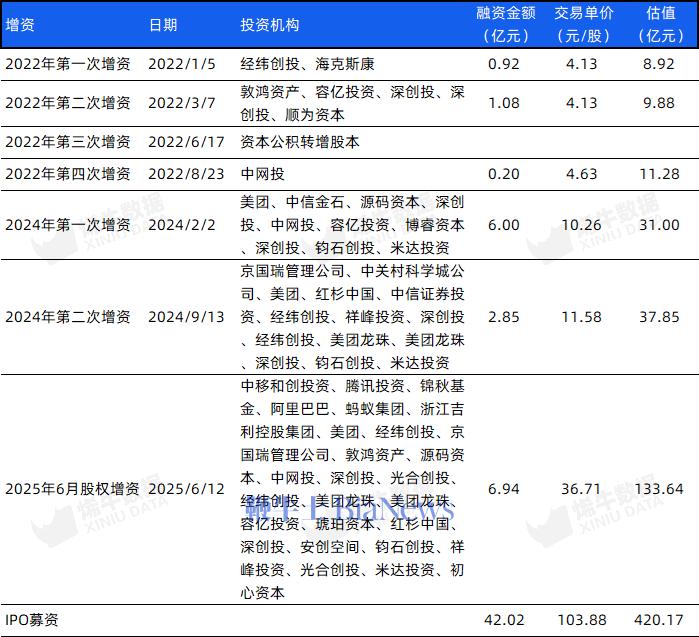The image size is (699, 637).
Task: Click the 投资机构 column header
Action: [x=270, y=25]
